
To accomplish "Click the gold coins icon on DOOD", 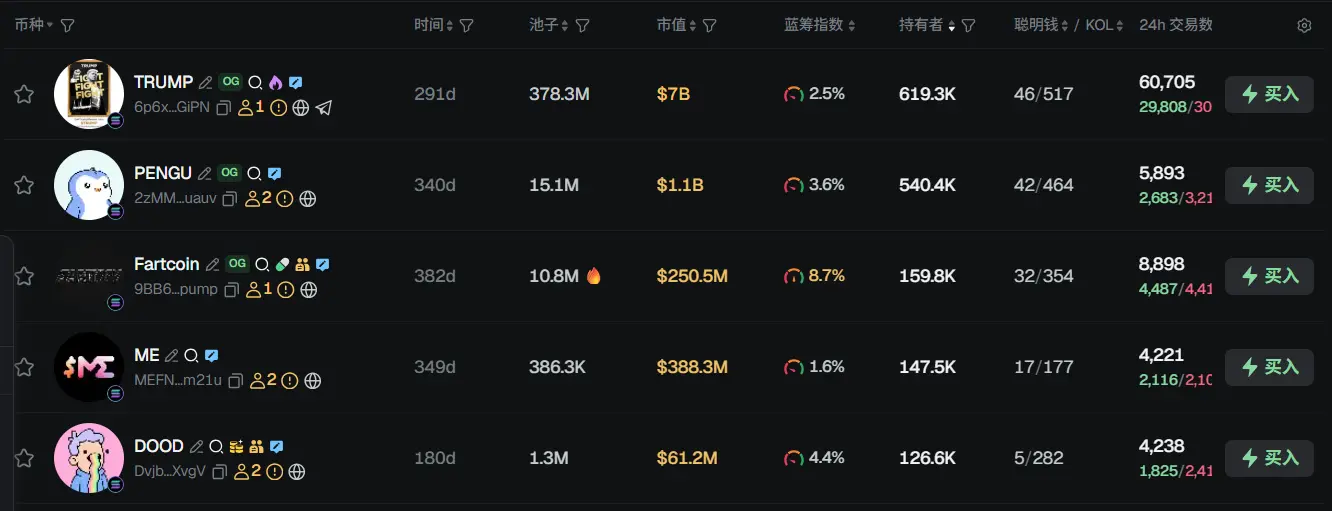I will 237,447.
